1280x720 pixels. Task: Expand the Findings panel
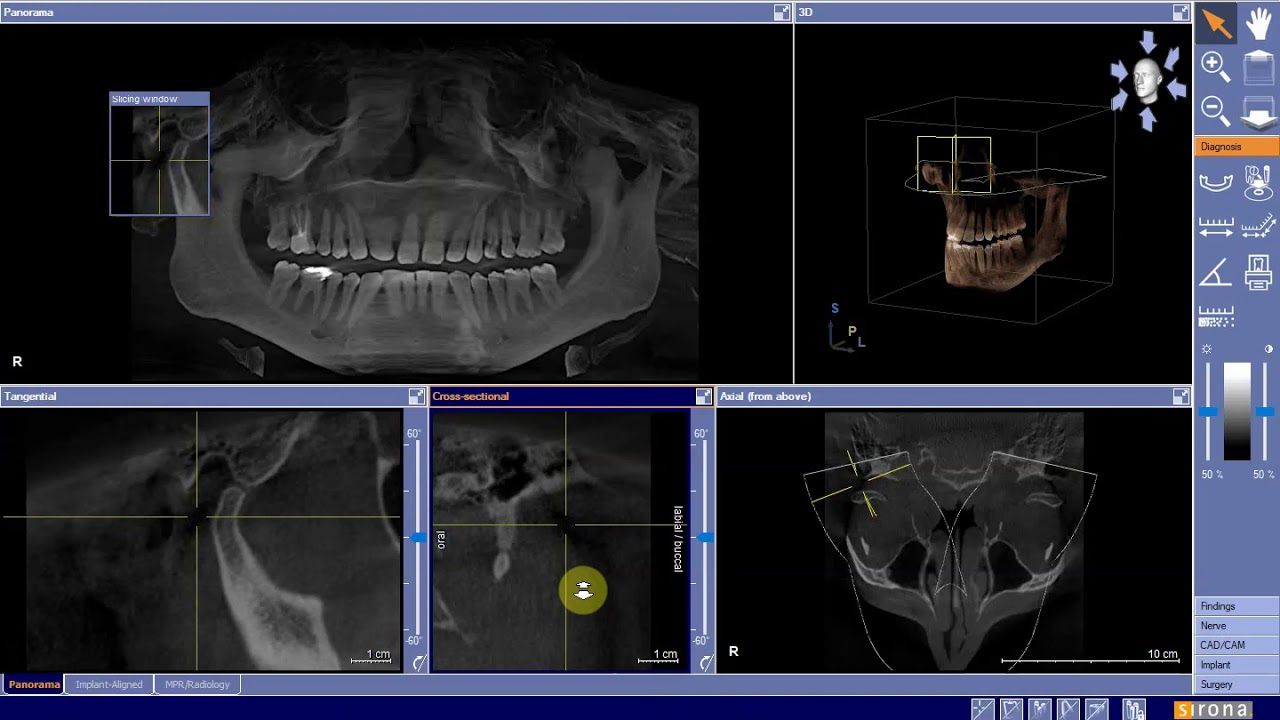pos(1237,606)
